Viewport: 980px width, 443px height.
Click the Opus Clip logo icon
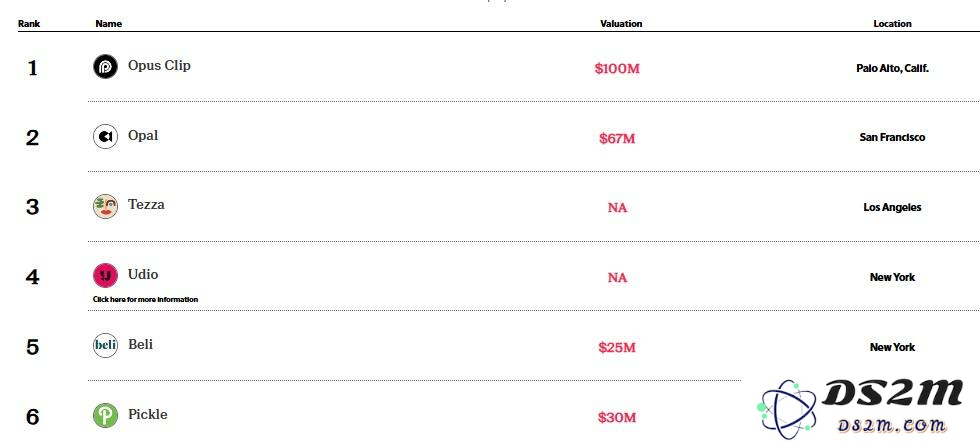click(105, 67)
